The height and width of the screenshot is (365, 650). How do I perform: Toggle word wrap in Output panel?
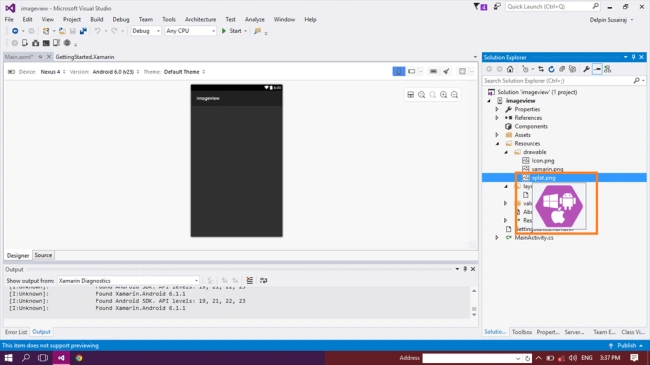click(x=263, y=280)
